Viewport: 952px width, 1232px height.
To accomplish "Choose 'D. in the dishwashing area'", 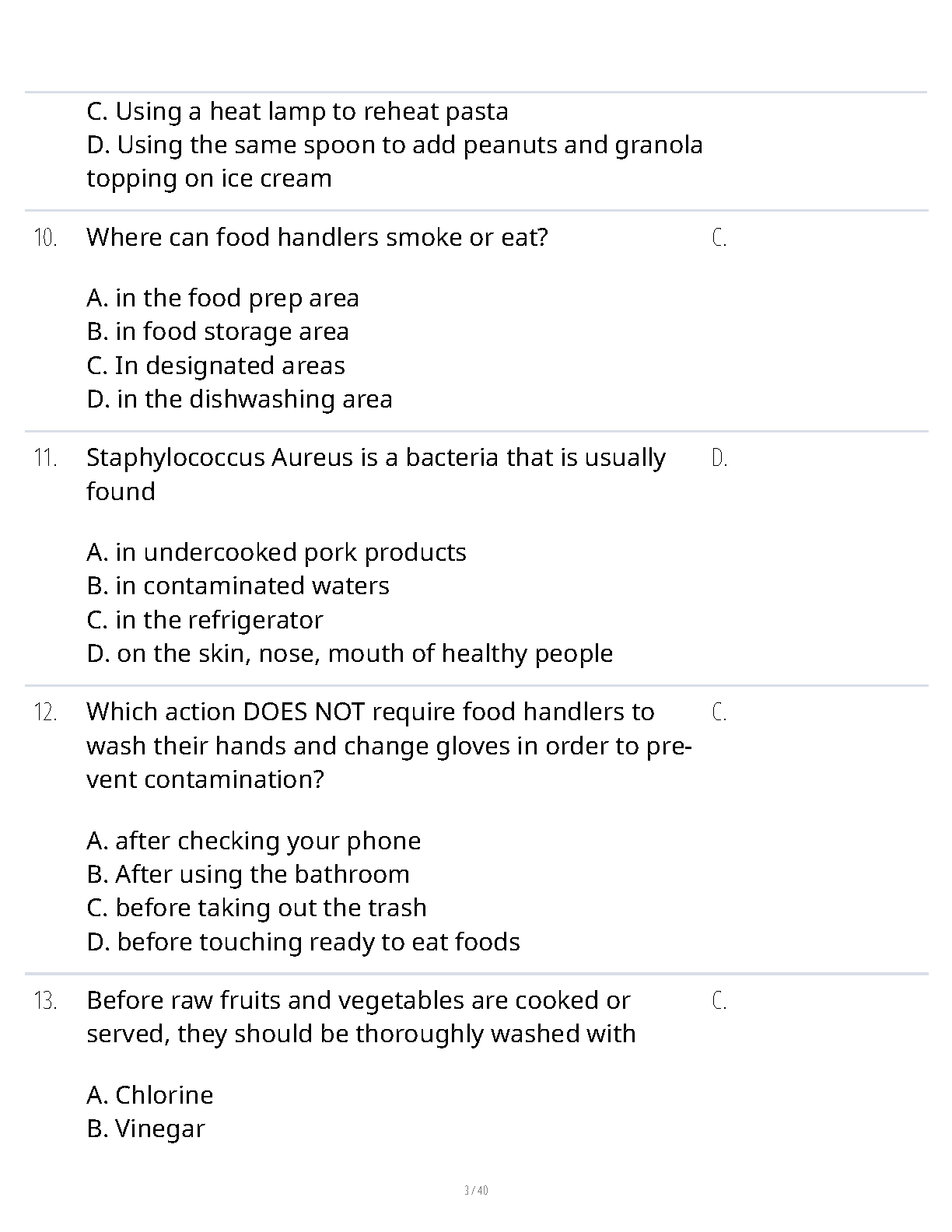I will [240, 399].
